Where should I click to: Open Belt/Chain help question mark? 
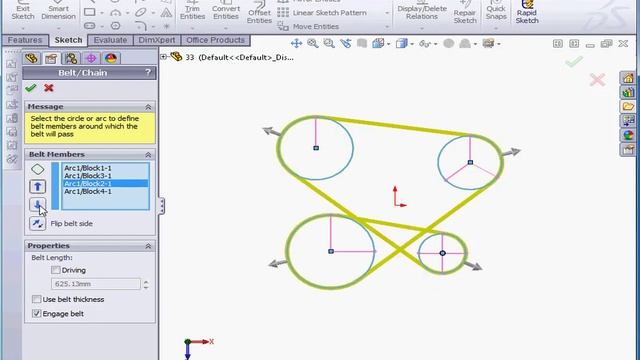click(x=148, y=73)
